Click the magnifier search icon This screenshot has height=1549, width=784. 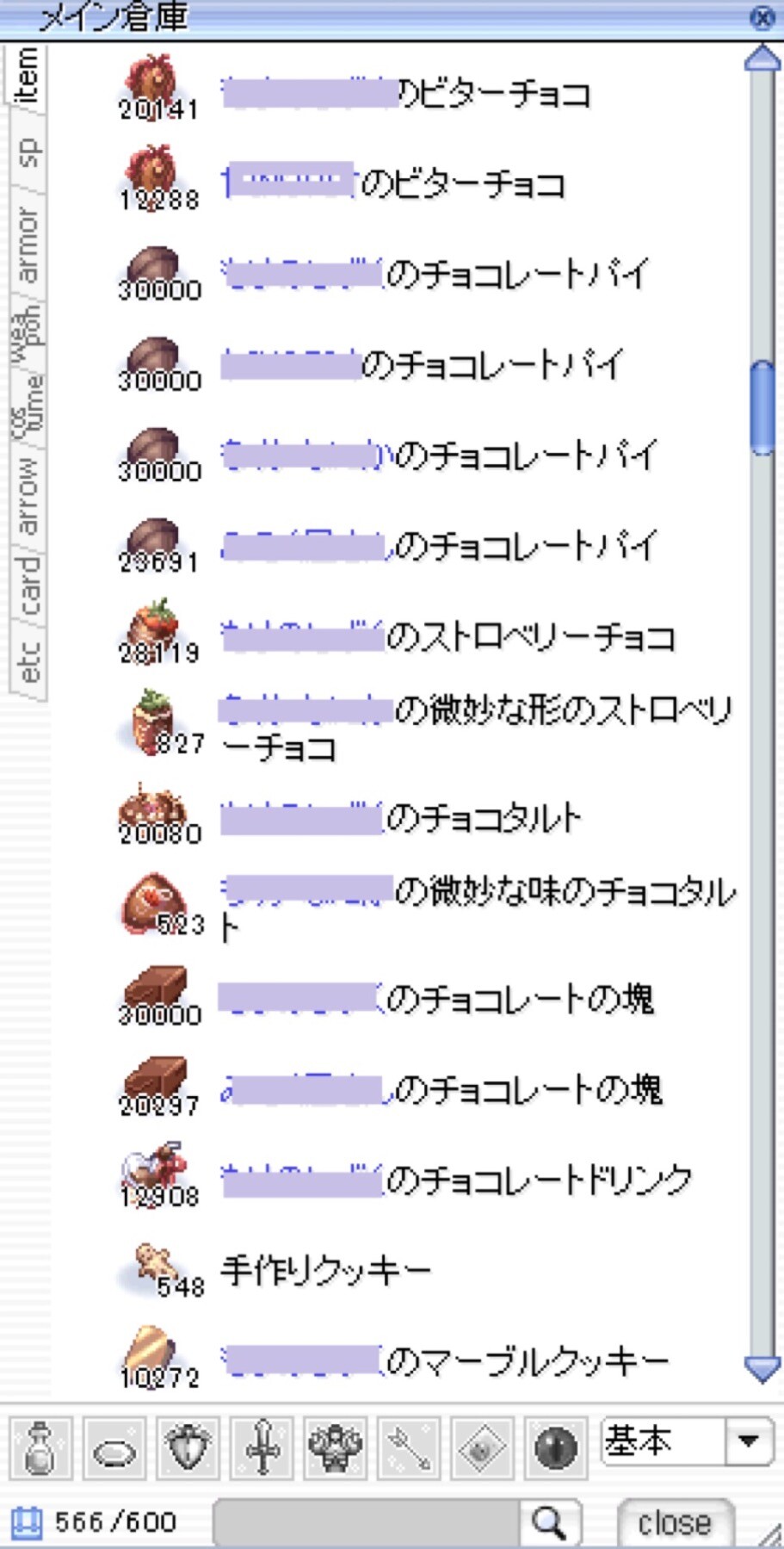point(550,1523)
